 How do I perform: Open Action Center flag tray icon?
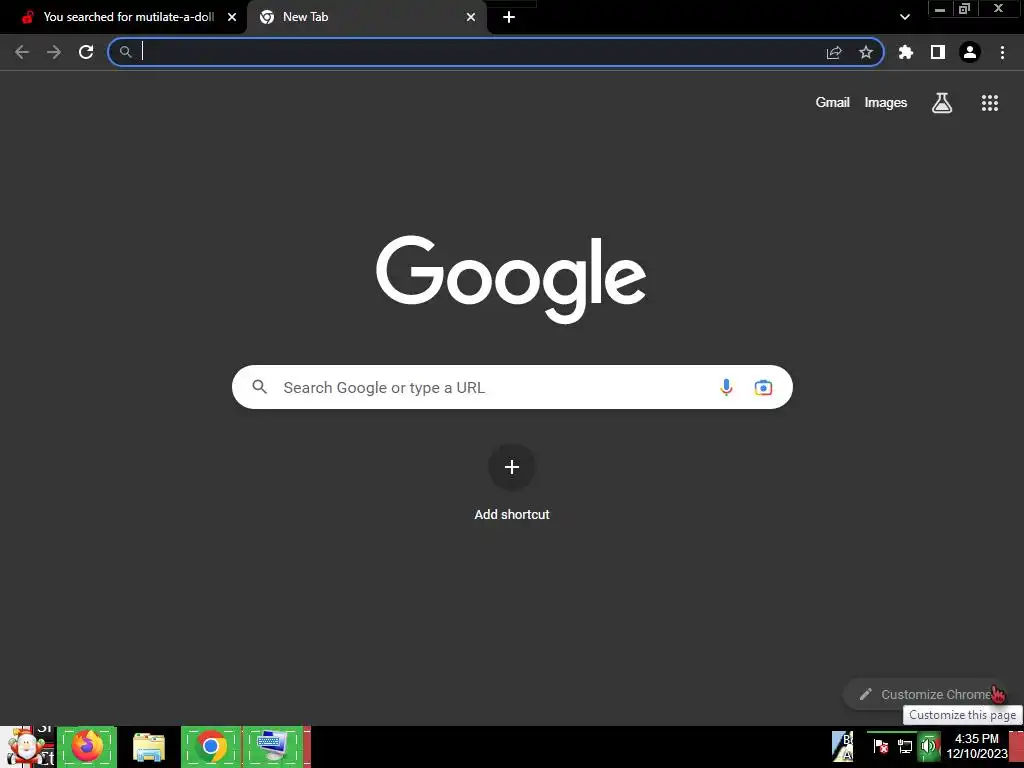(x=881, y=746)
